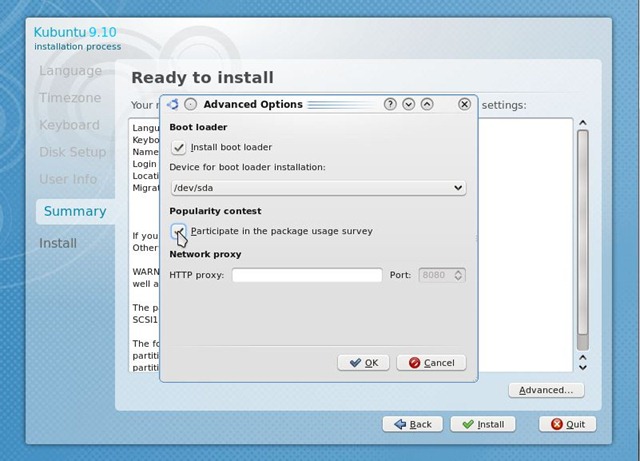The height and width of the screenshot is (461, 640).
Task: Select the Install step in sidebar
Action: (x=58, y=243)
